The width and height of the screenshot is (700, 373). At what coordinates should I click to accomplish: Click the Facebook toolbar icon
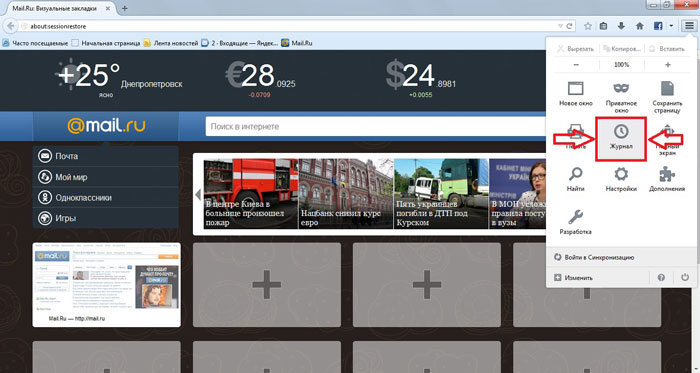coord(658,26)
